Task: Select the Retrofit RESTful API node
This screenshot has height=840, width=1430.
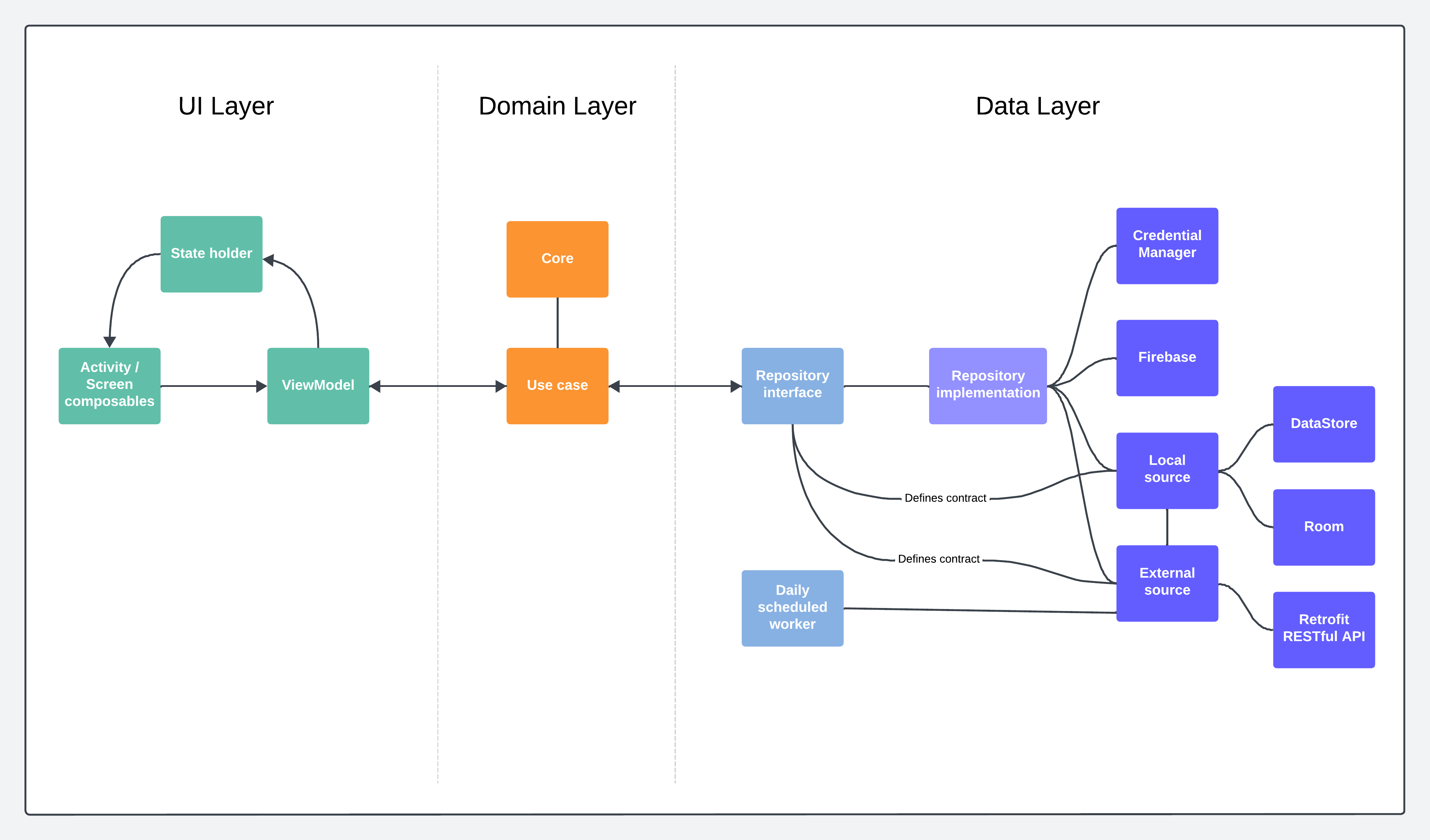Action: click(1323, 629)
